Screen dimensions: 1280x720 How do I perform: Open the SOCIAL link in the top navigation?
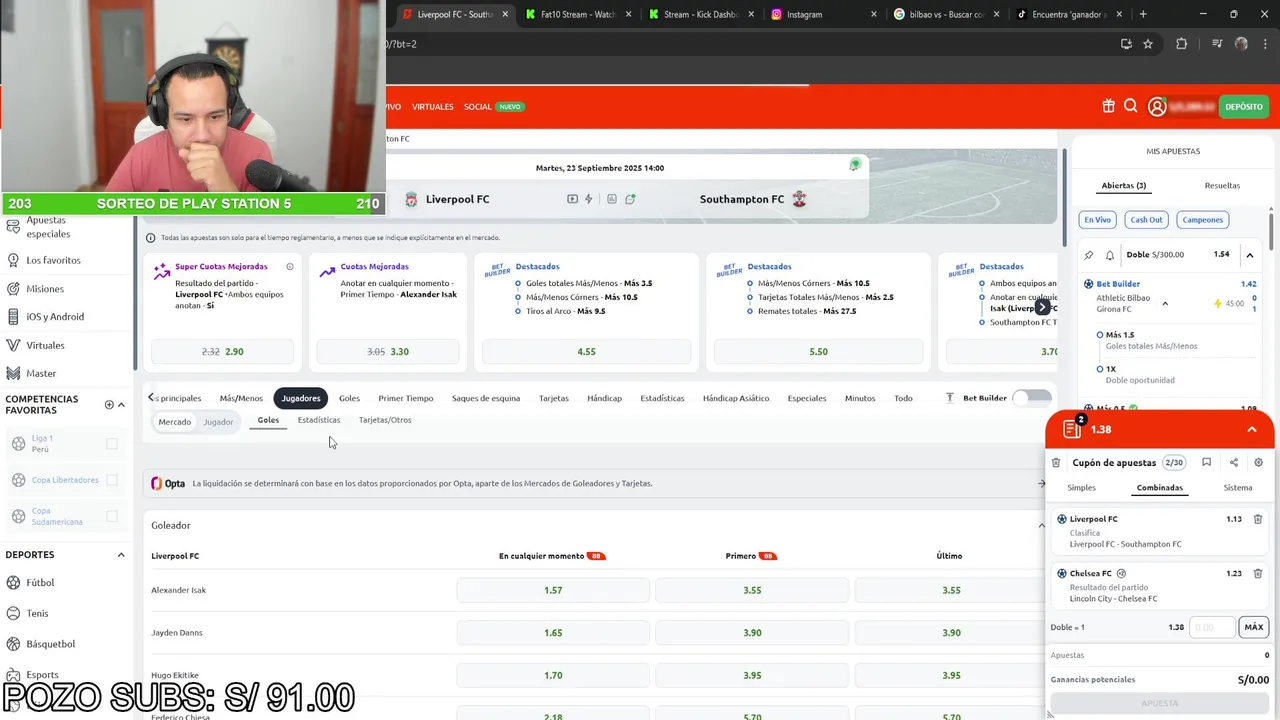tap(478, 107)
